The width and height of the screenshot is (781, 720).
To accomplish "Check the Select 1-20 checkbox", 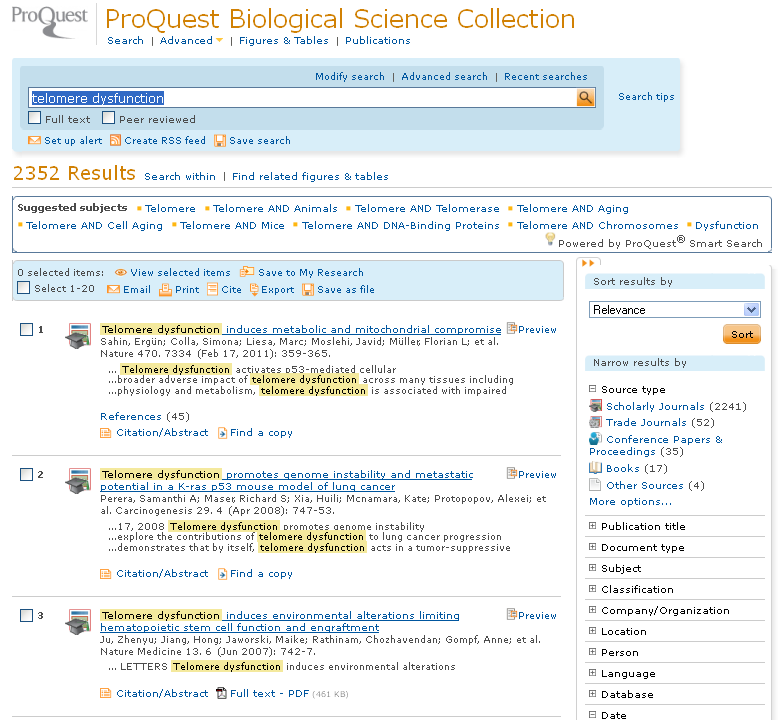I will click(x=23, y=288).
